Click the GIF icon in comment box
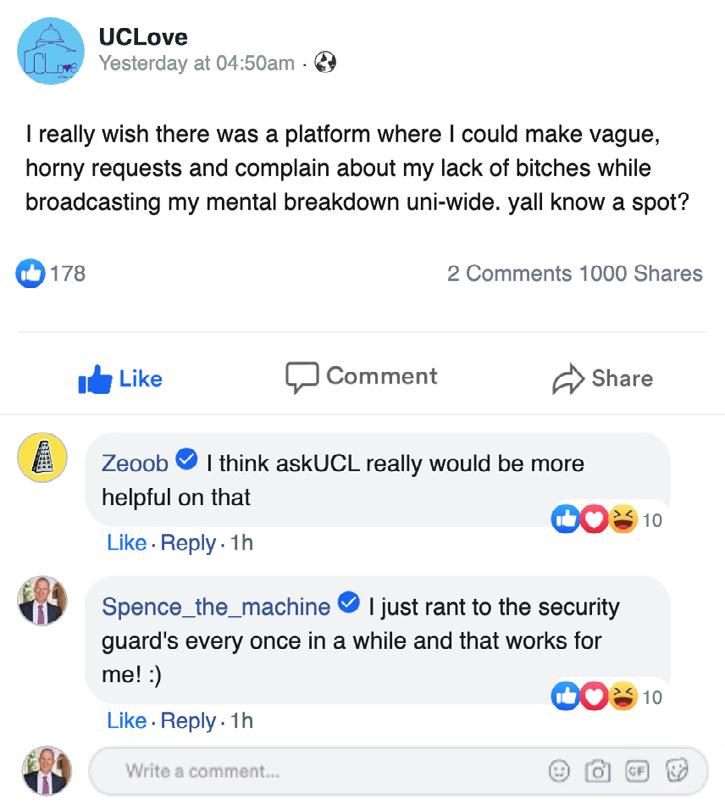The image size is (725, 810). (x=637, y=771)
